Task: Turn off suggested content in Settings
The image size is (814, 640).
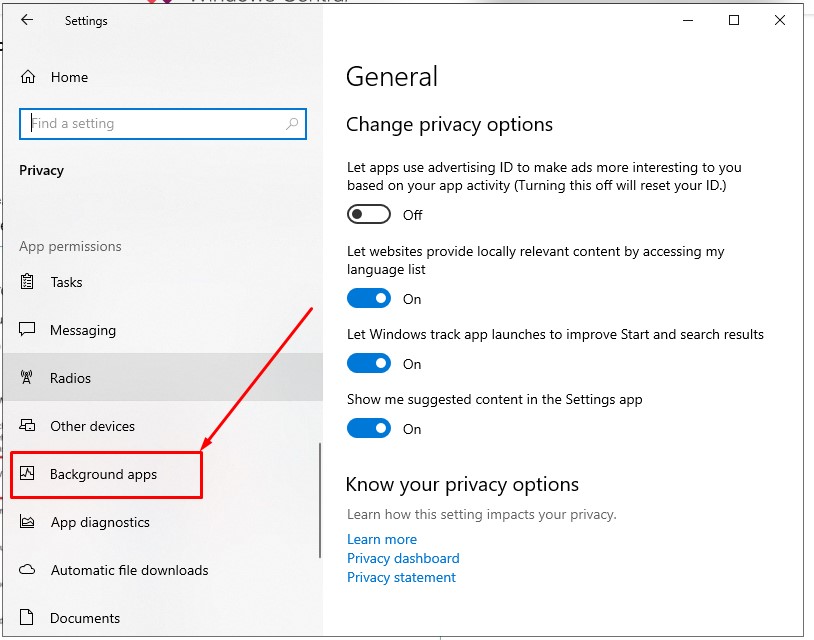Action: pyautogui.click(x=368, y=428)
